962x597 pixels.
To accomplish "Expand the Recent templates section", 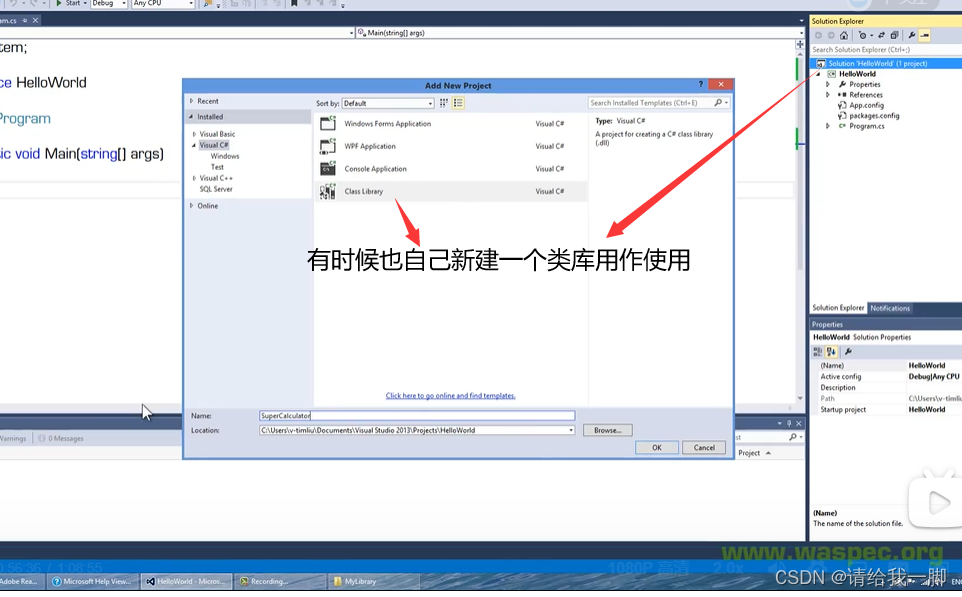I will [191, 101].
